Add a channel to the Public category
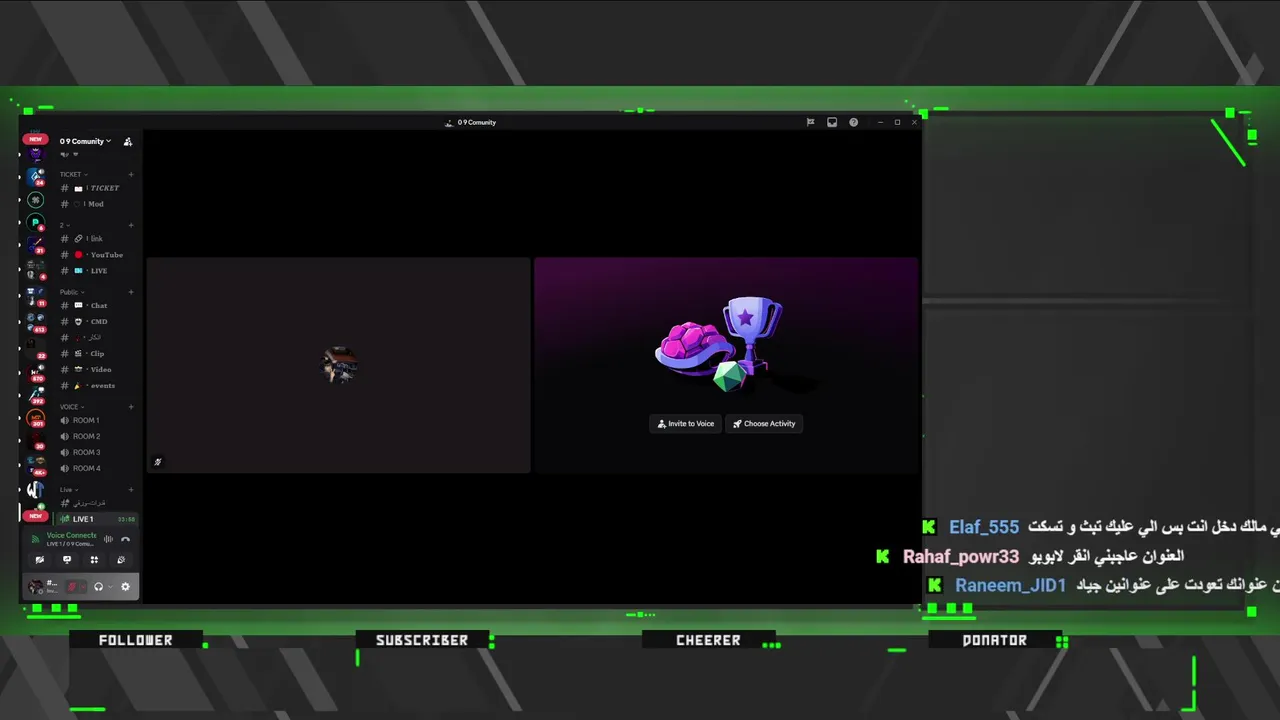 tap(131, 292)
